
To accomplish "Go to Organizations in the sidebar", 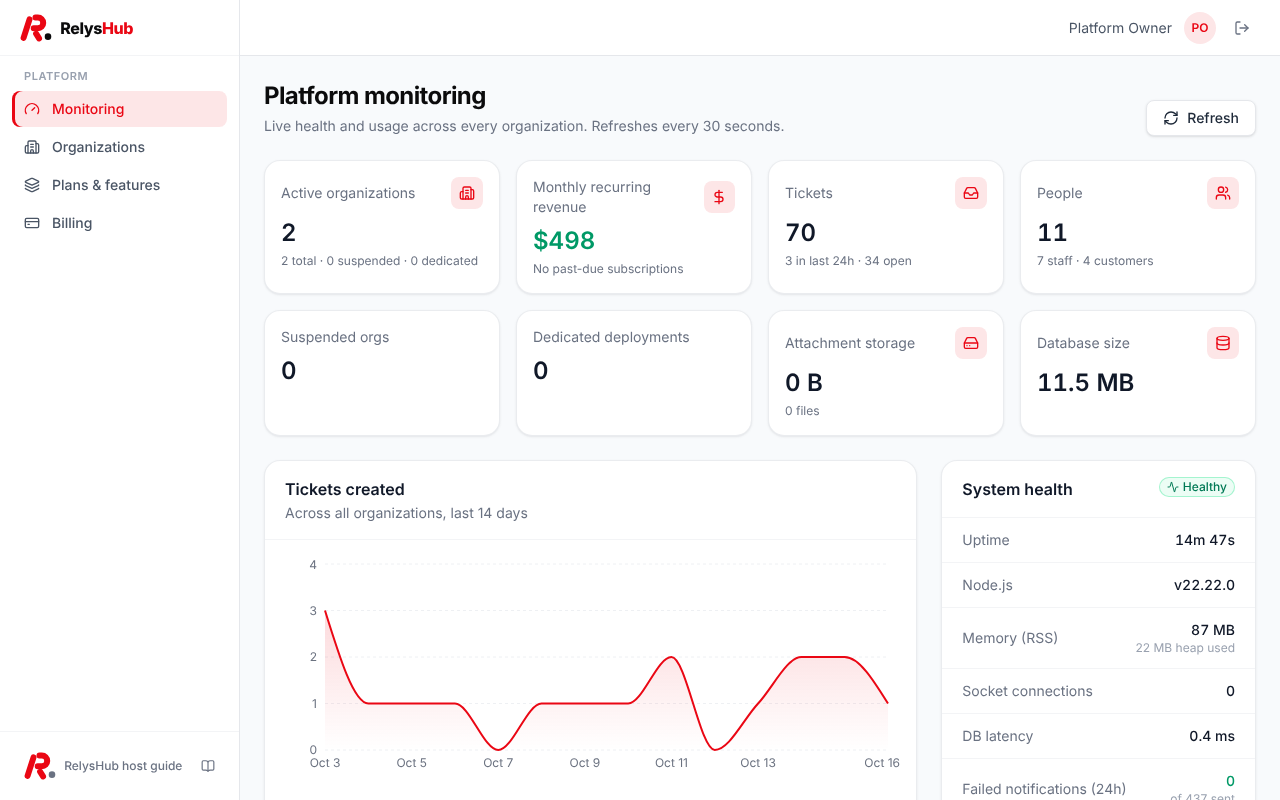I will pos(120,147).
